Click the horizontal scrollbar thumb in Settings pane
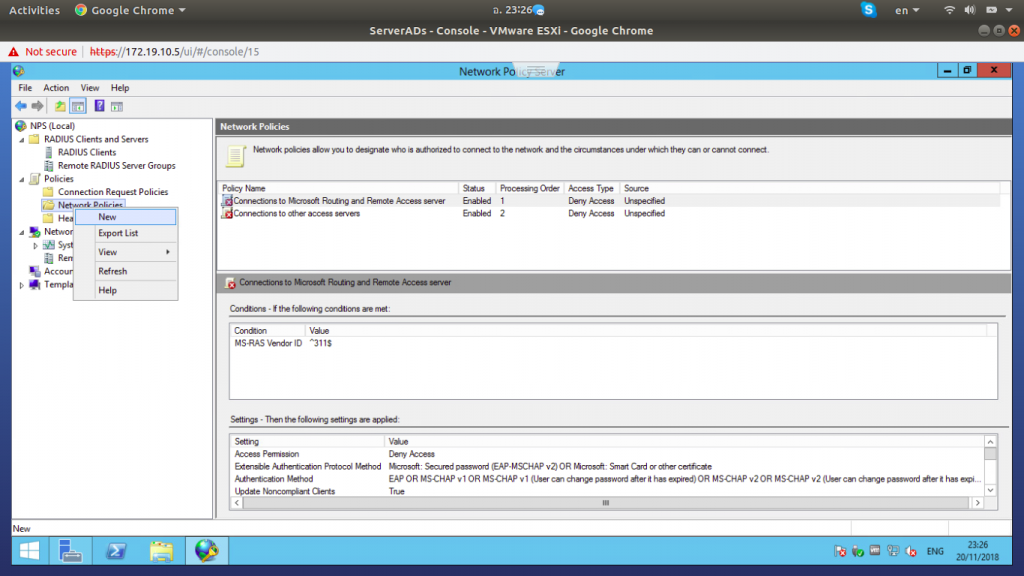The width and height of the screenshot is (1024, 576). (605, 503)
